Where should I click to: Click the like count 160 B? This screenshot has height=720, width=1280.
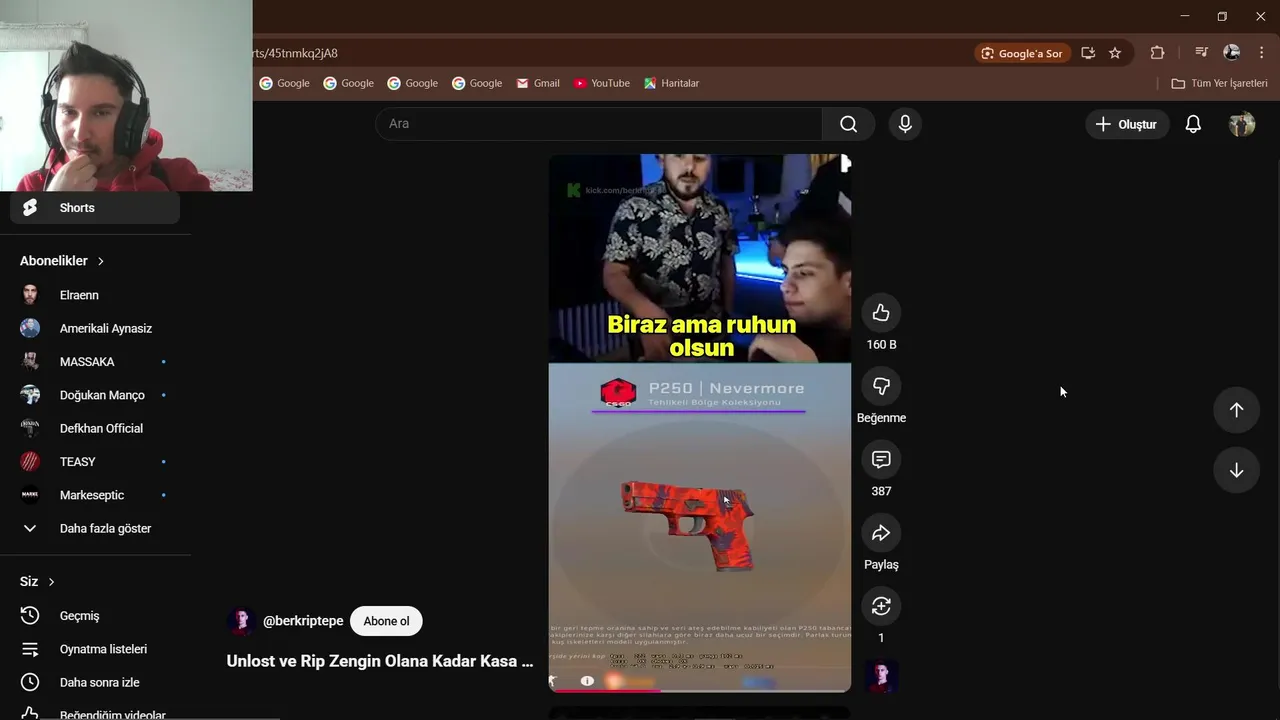click(881, 344)
